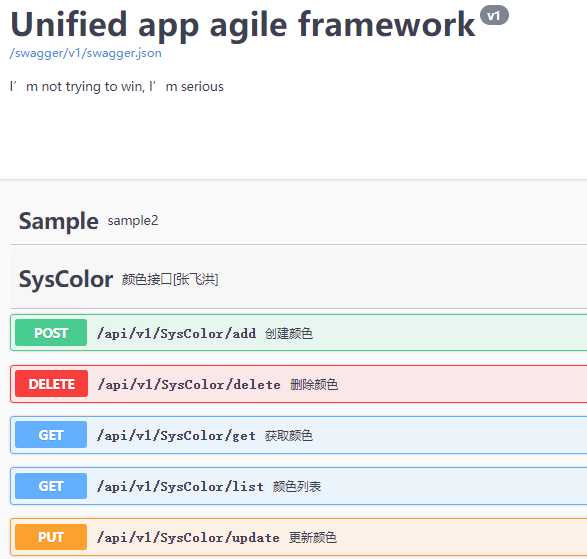This screenshot has width=587, height=559.
Task: Expand the /api/v1/SysColor/get endpoint path
Action: pos(176,435)
